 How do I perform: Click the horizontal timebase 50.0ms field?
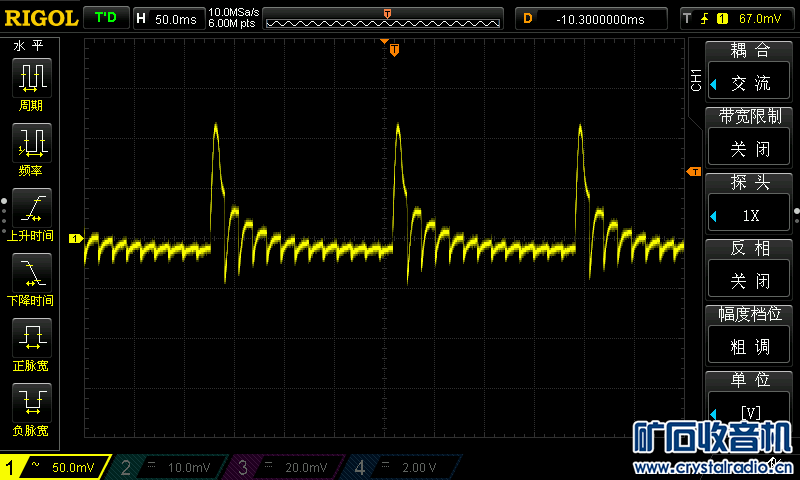[168, 18]
